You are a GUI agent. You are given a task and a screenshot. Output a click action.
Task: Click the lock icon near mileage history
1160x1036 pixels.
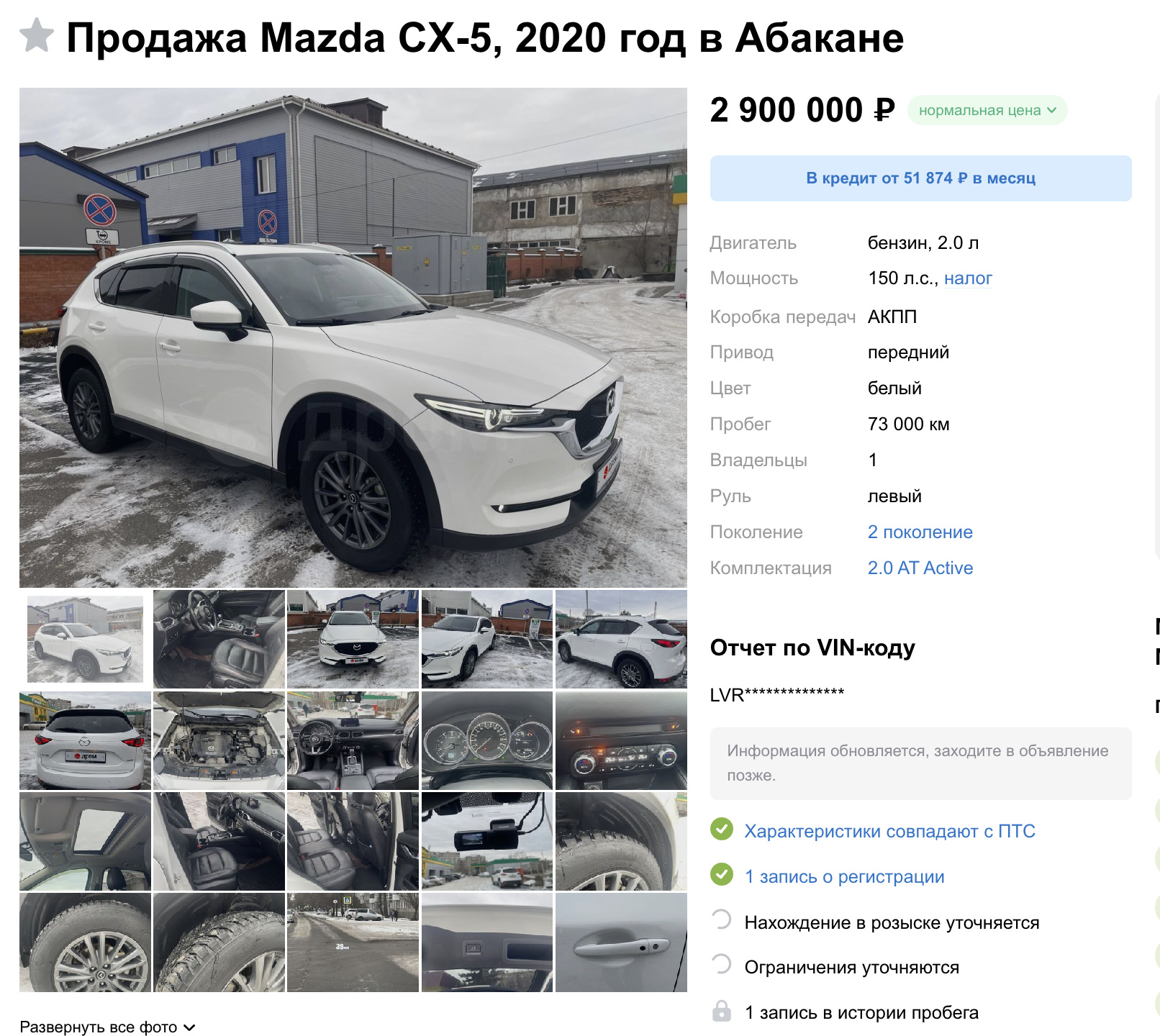pos(722,1011)
